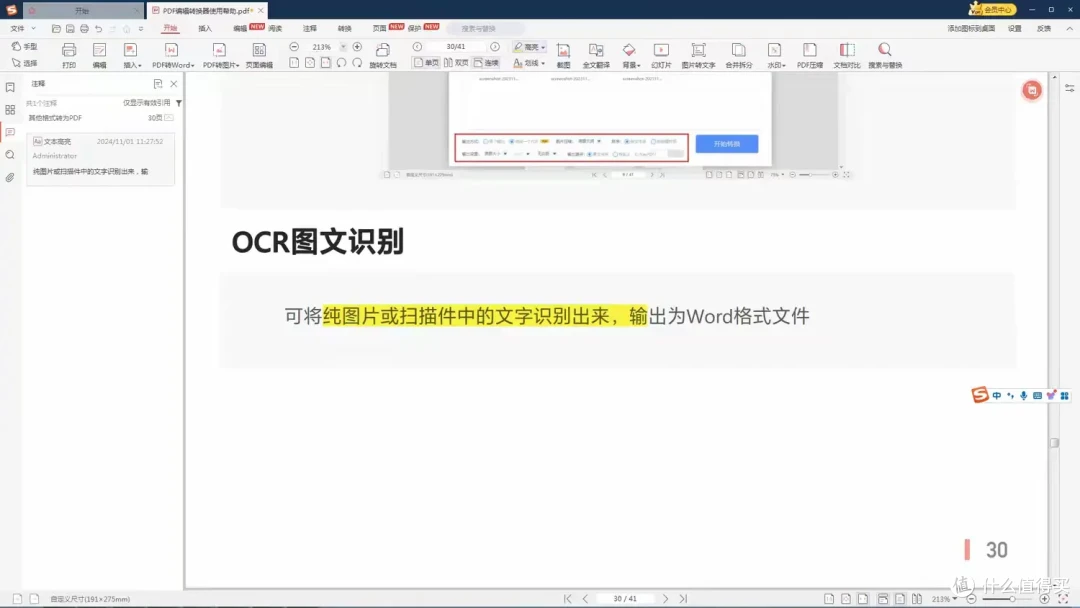Viewport: 1080px width, 608px height.
Task: Open Full Text Translation (全文翻译)
Action: pyautogui.click(x=596, y=55)
